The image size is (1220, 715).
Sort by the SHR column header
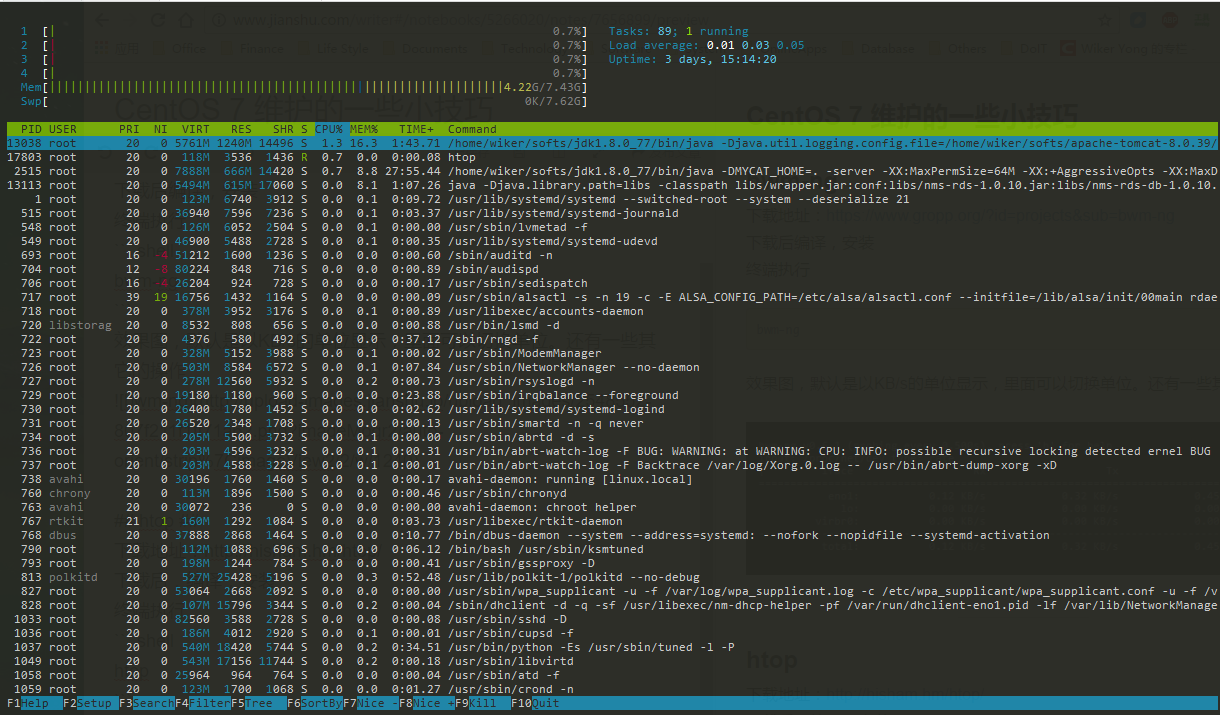283,129
